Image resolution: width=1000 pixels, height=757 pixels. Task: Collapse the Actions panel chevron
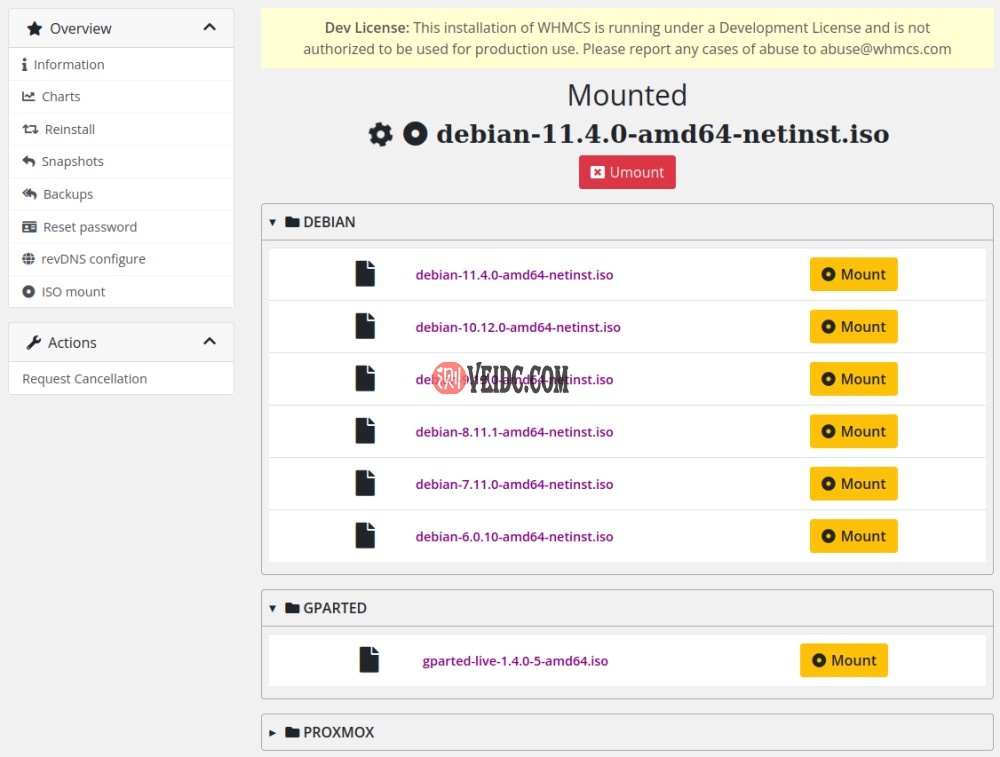(209, 342)
